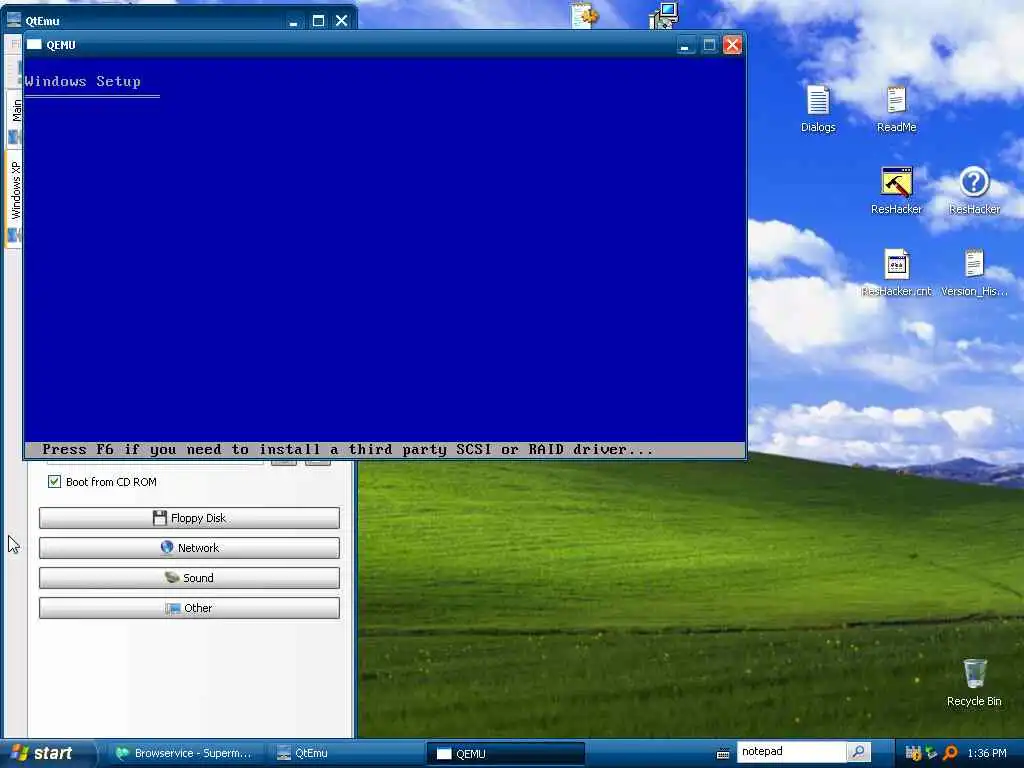Select the notepad-with-gear desktop icon at the top edge
The image size is (1024, 768).
(583, 14)
